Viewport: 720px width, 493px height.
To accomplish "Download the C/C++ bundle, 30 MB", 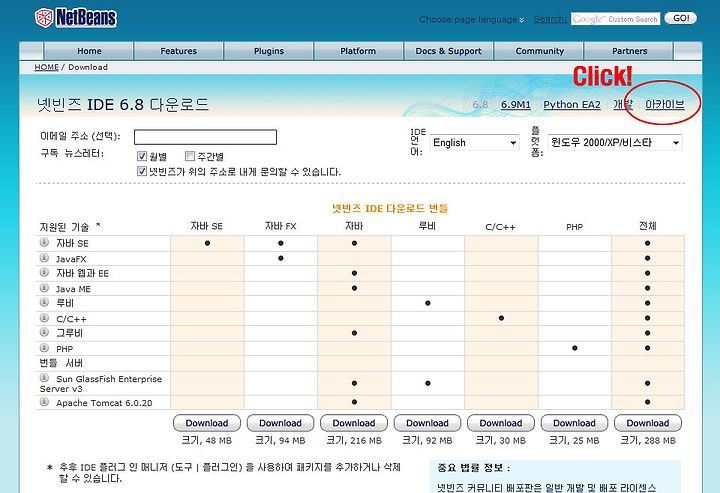I will coord(501,423).
